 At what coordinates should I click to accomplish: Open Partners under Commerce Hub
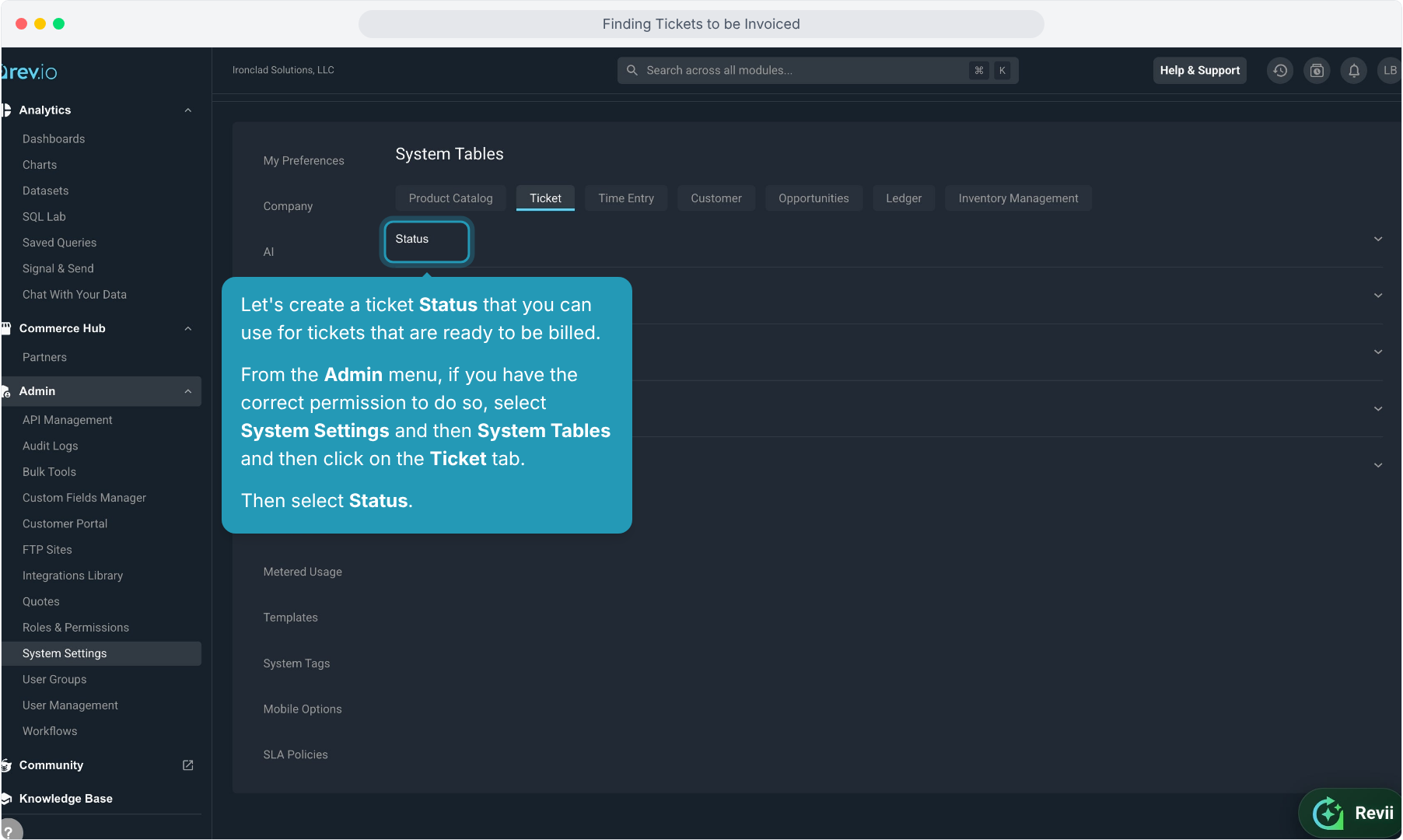point(44,358)
